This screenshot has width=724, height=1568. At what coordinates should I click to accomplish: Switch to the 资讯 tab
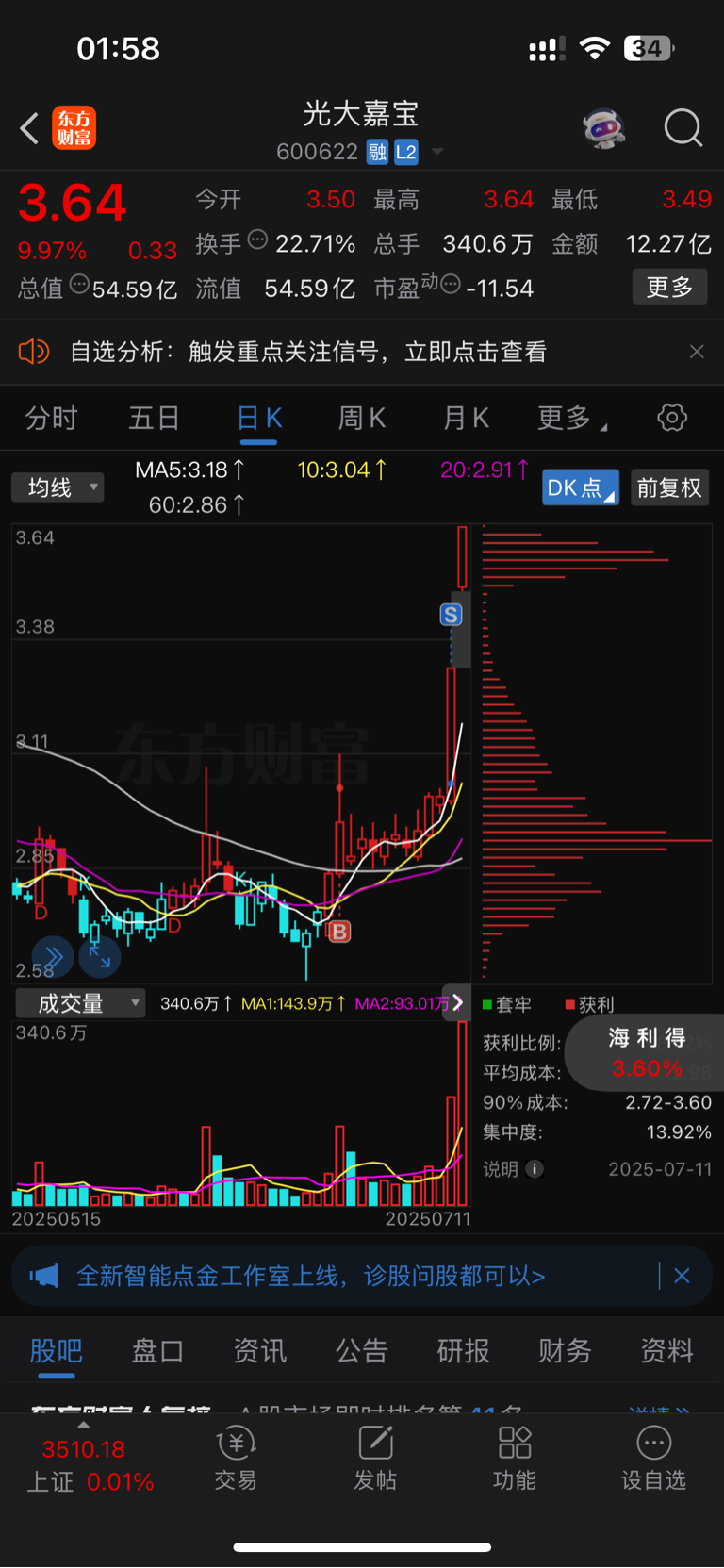pyautogui.click(x=259, y=1351)
